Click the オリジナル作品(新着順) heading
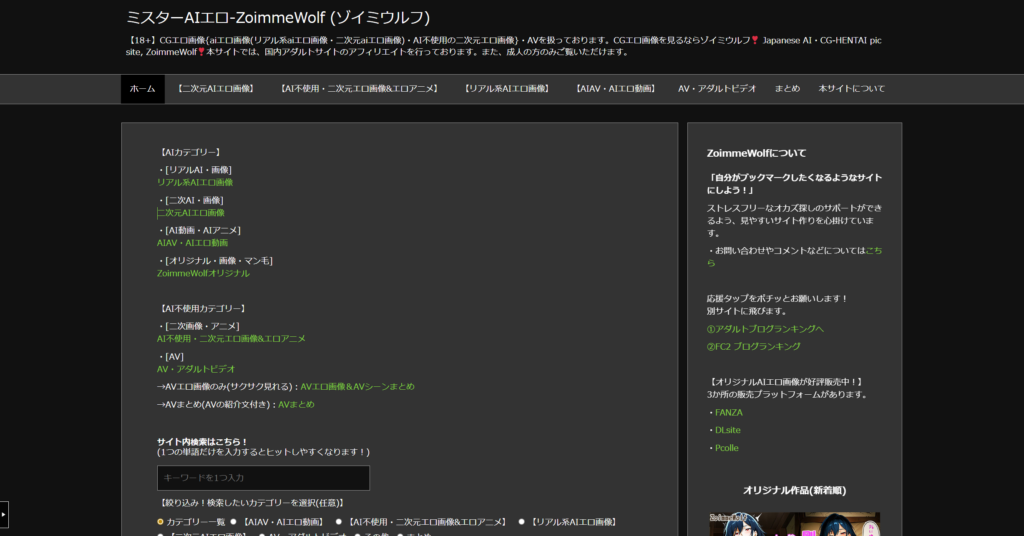Screen dimensions: 1024x536 [795, 490]
